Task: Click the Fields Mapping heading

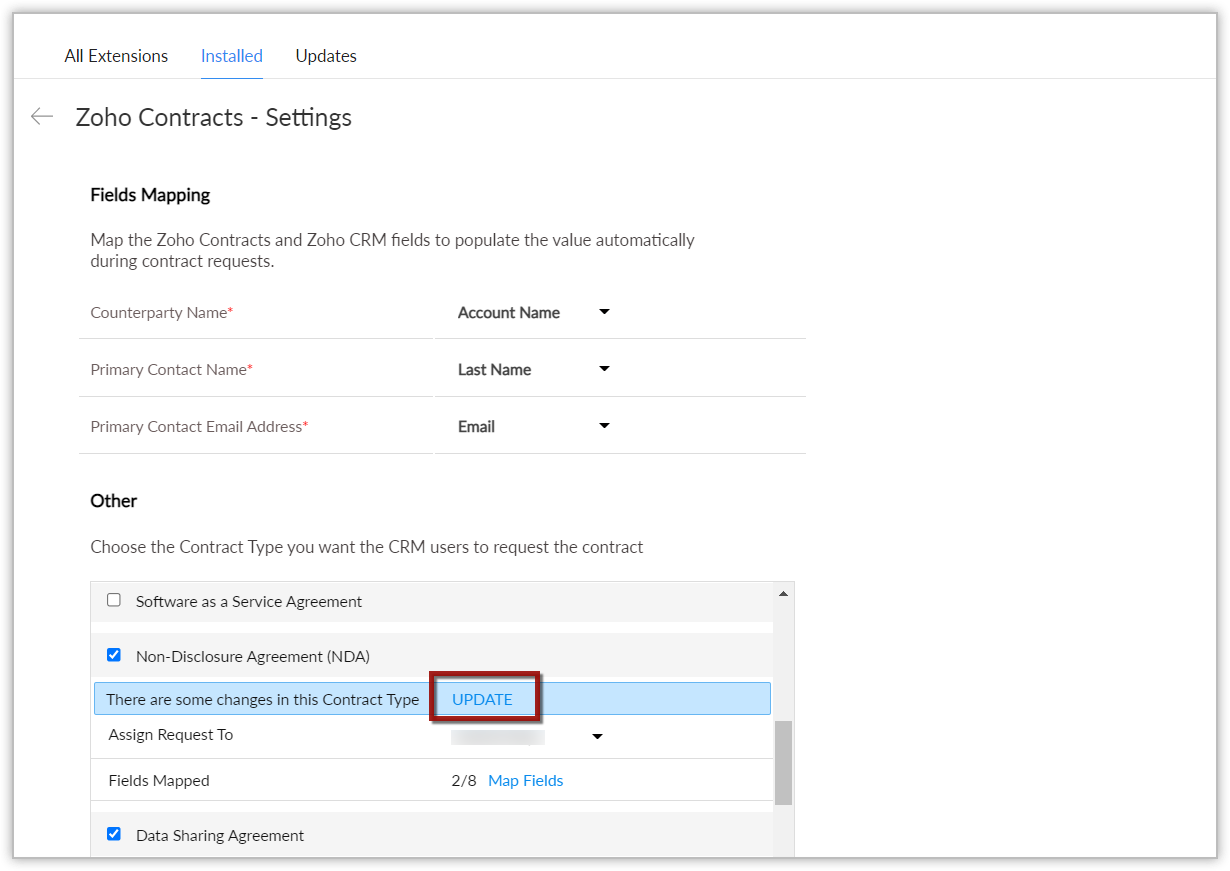Action: tap(150, 195)
